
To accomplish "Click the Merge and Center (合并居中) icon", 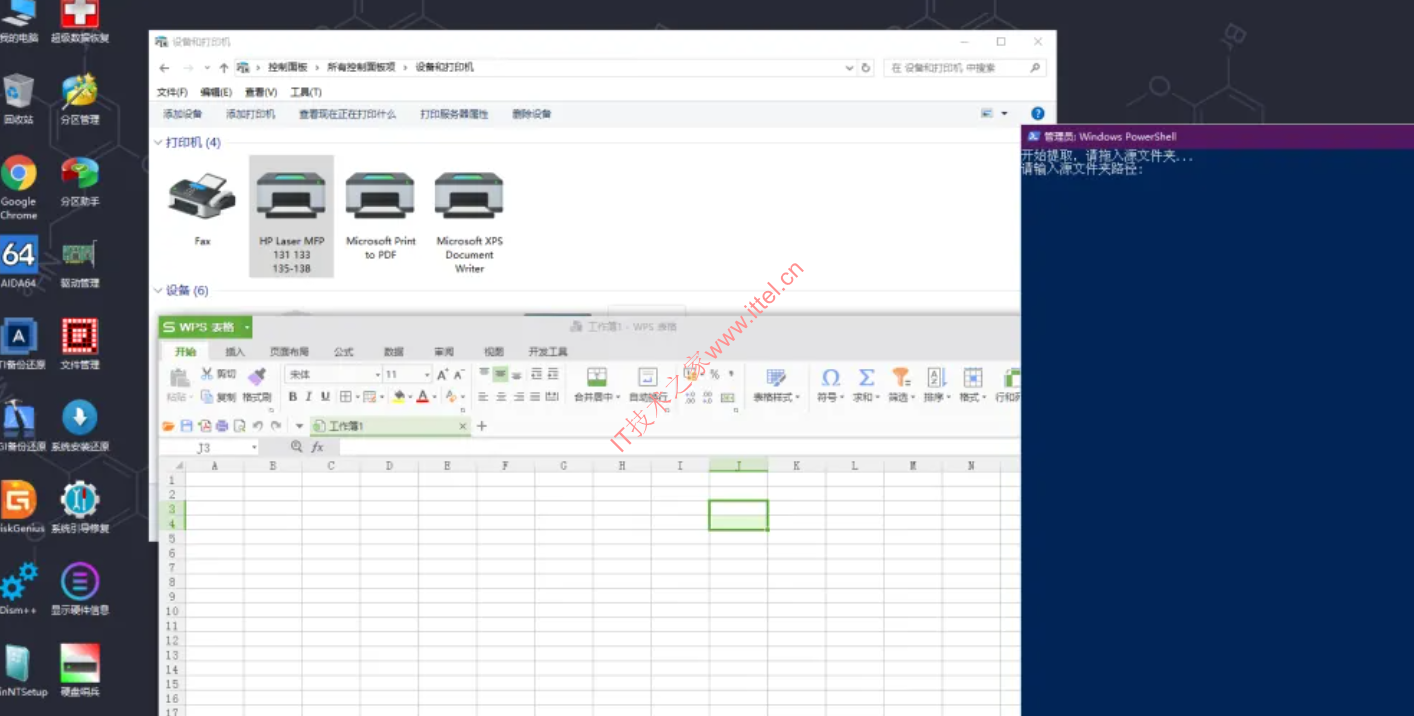I will [x=597, y=378].
